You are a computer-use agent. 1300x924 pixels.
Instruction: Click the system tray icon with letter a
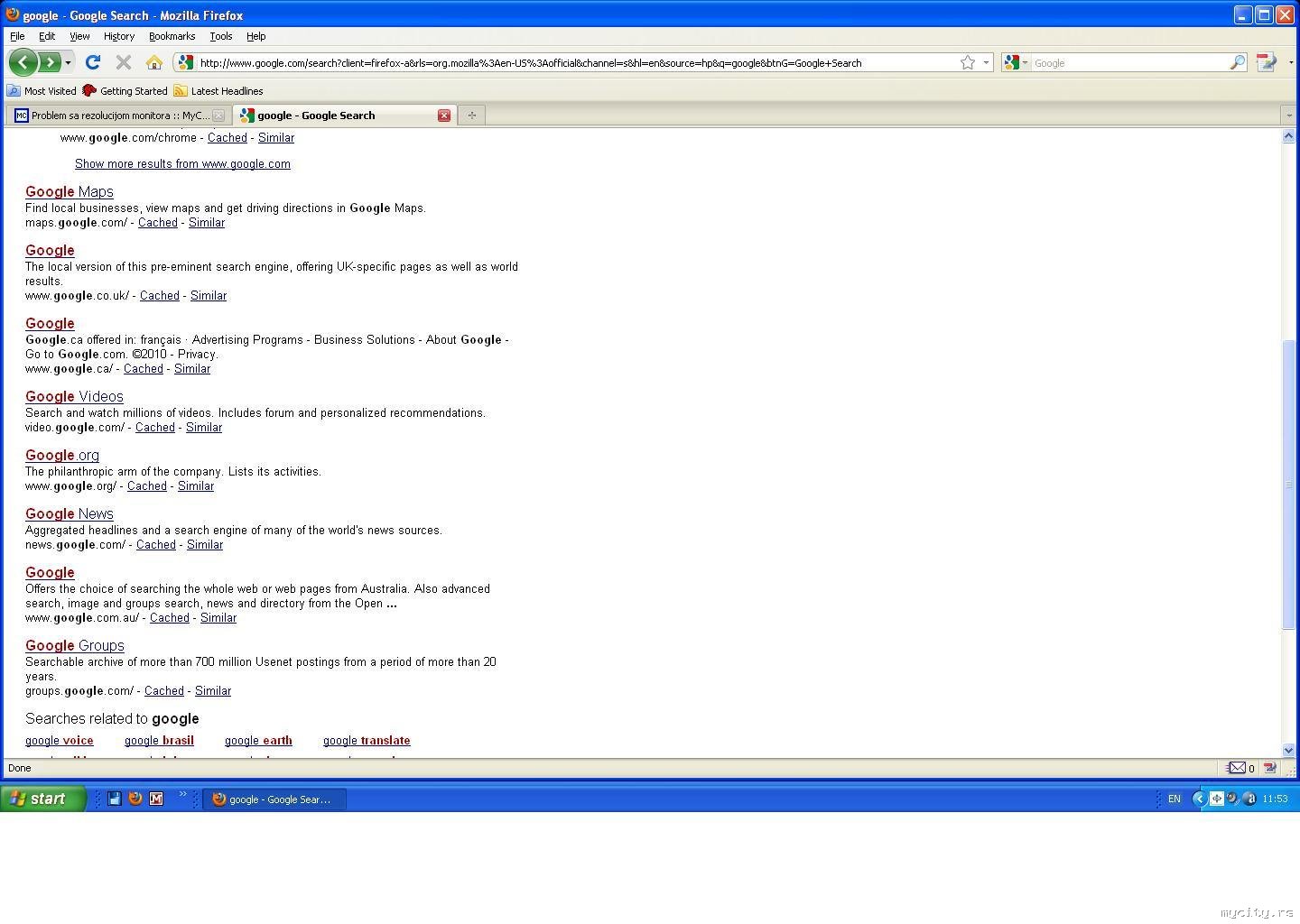click(x=1249, y=799)
